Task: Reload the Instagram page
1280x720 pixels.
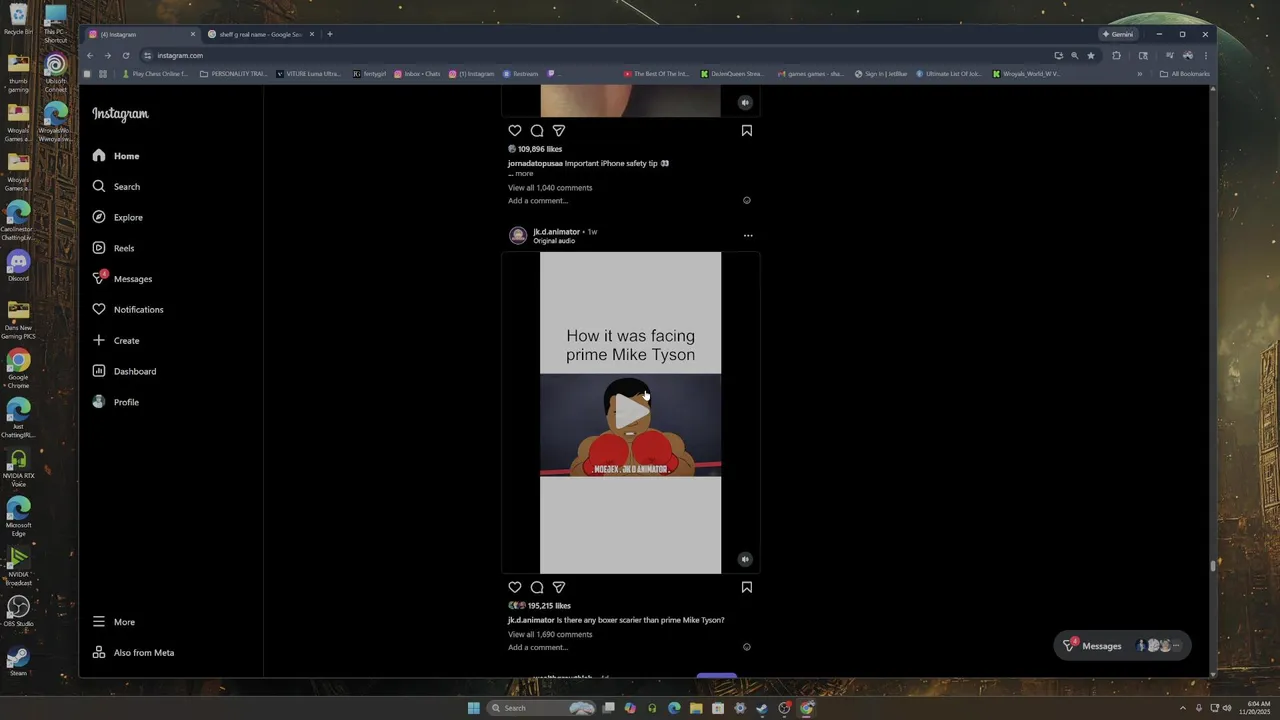Action: pyautogui.click(x=125, y=55)
